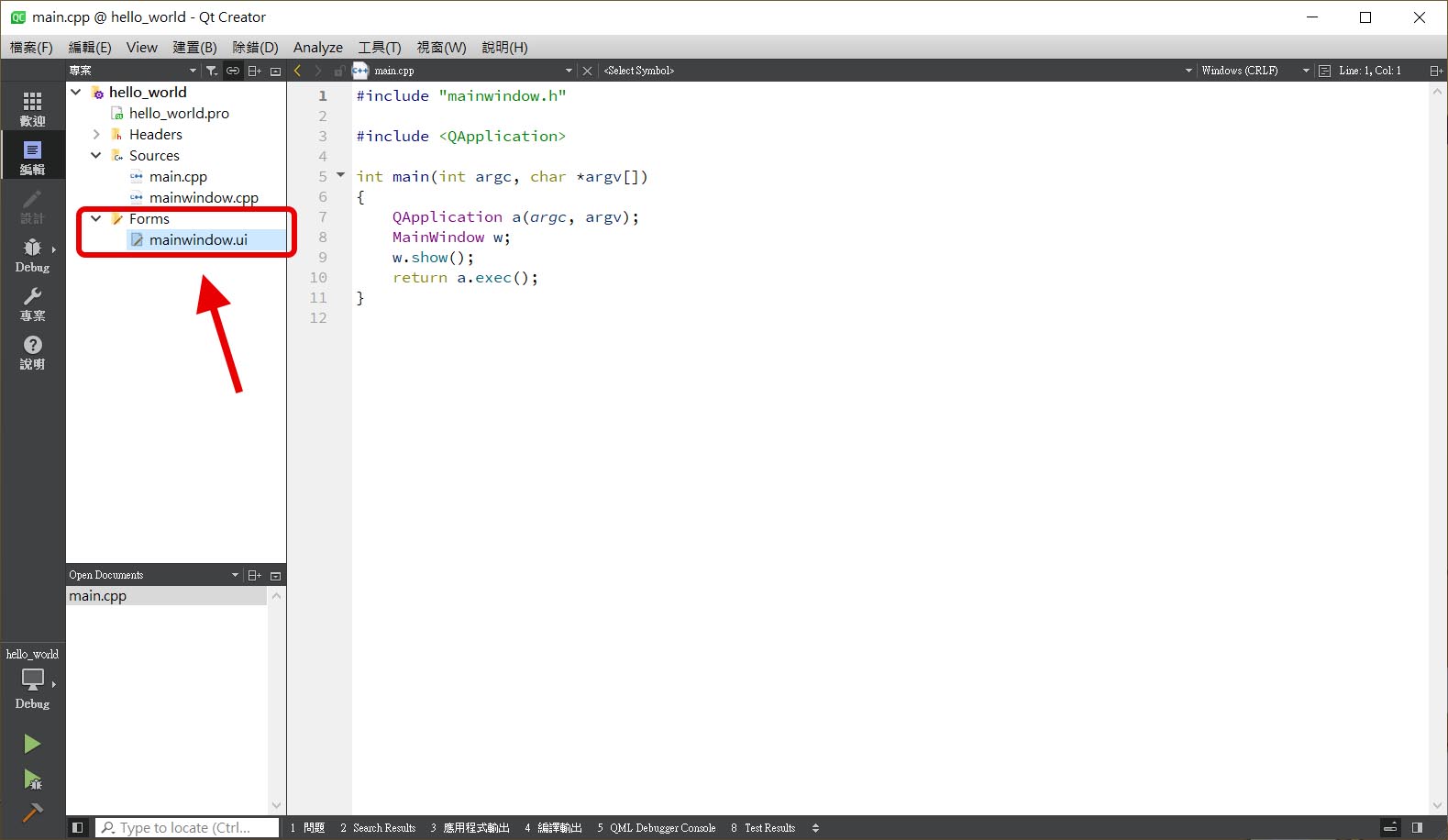Screen dimensions: 1448x840
Task: Toggle synchronize with editor link icon
Action: [233, 71]
